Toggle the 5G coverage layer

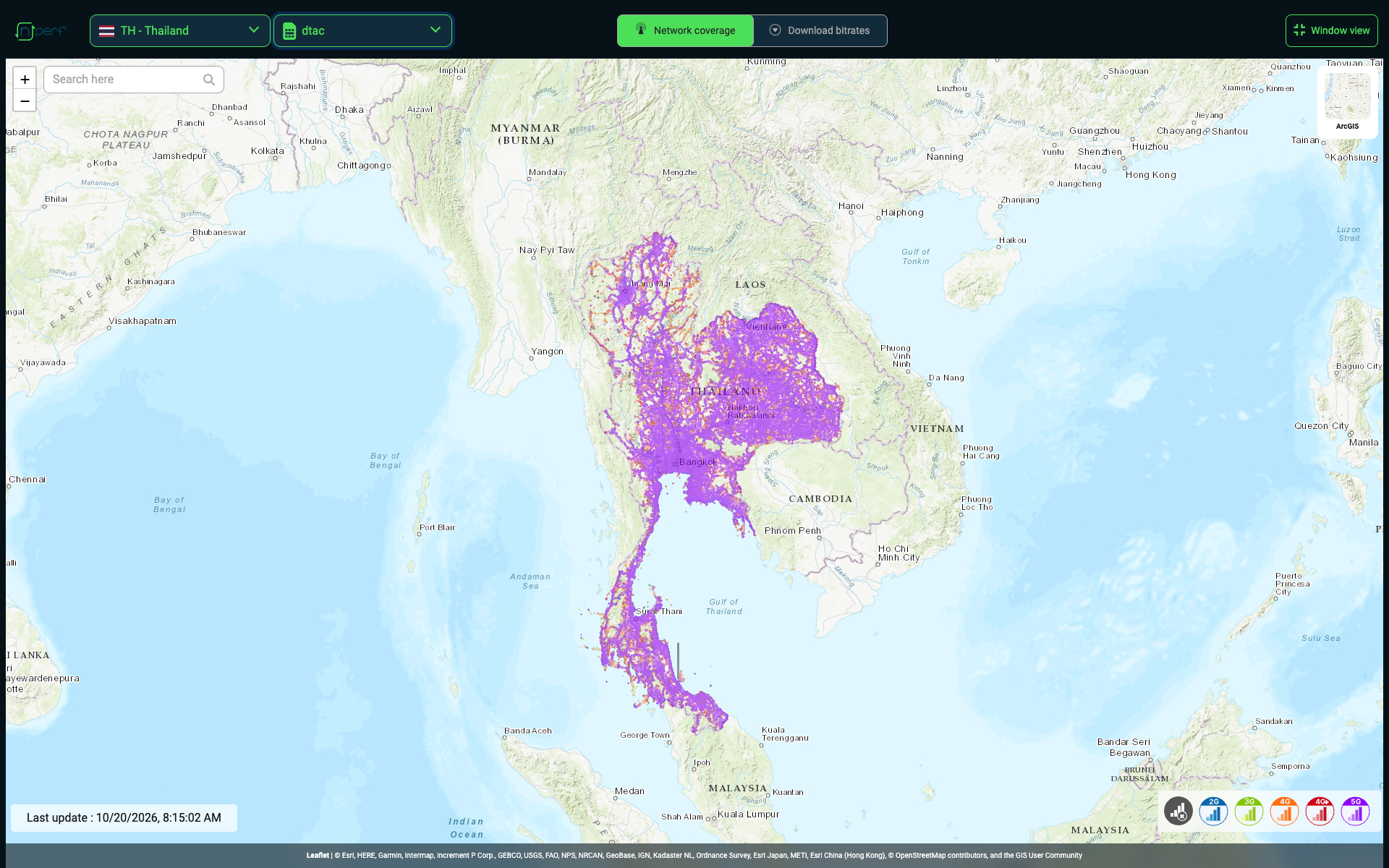pos(1356,811)
